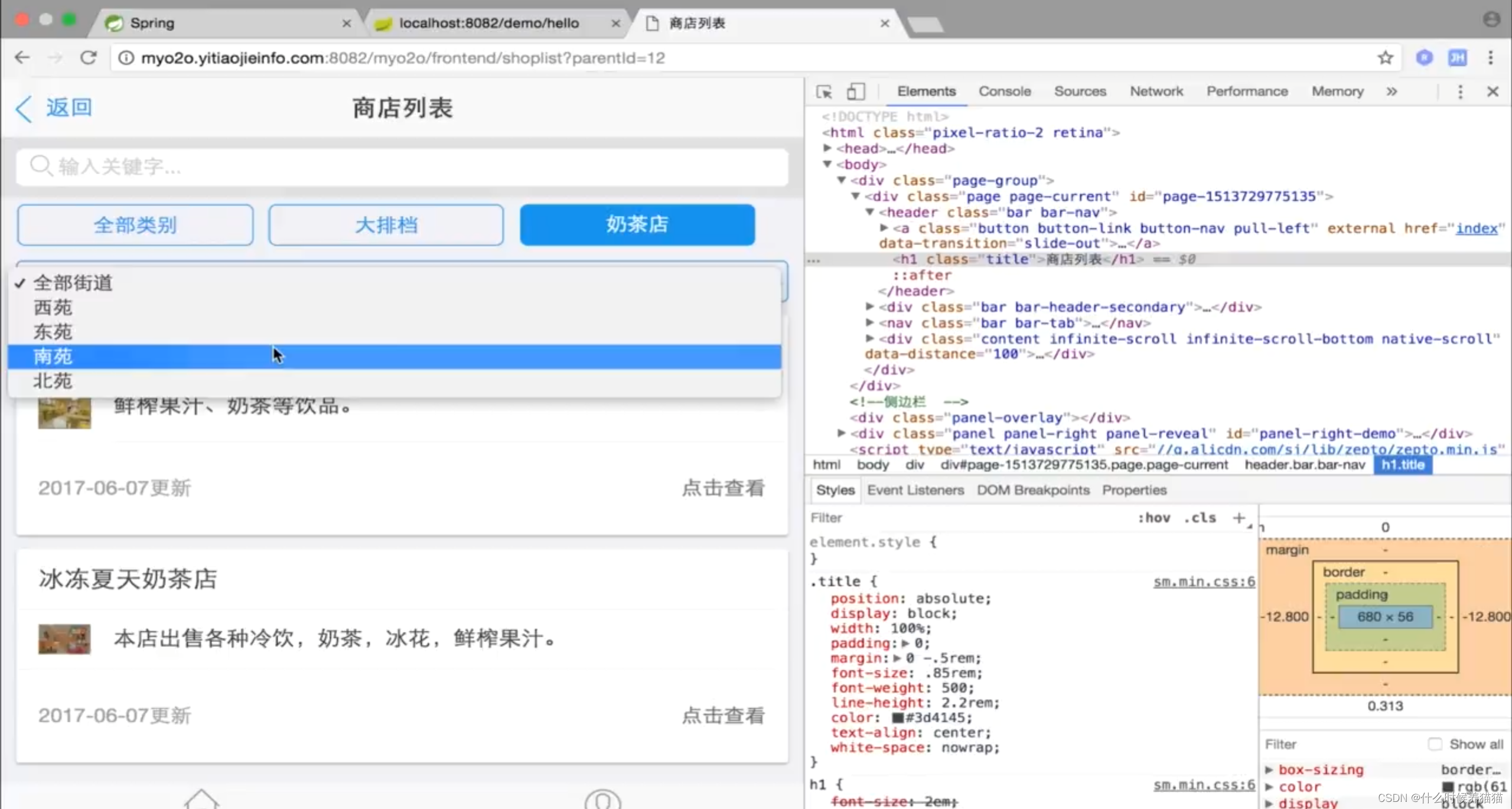Select 南苑 in the street dropdown
The image size is (1512, 809).
[x=53, y=357]
